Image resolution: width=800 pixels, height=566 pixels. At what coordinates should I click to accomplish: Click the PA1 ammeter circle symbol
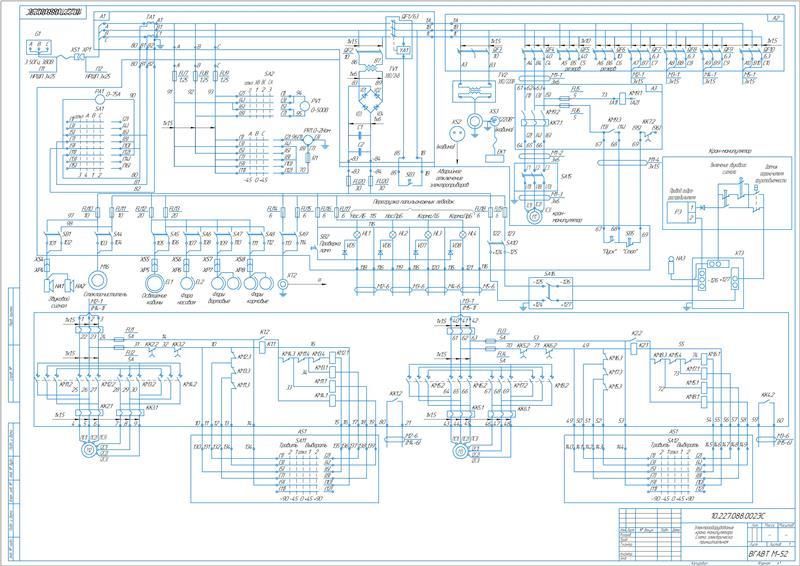pyautogui.click(x=100, y=98)
